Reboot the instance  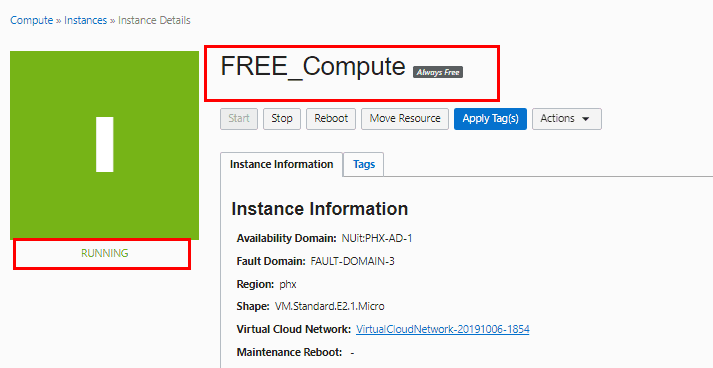click(331, 119)
